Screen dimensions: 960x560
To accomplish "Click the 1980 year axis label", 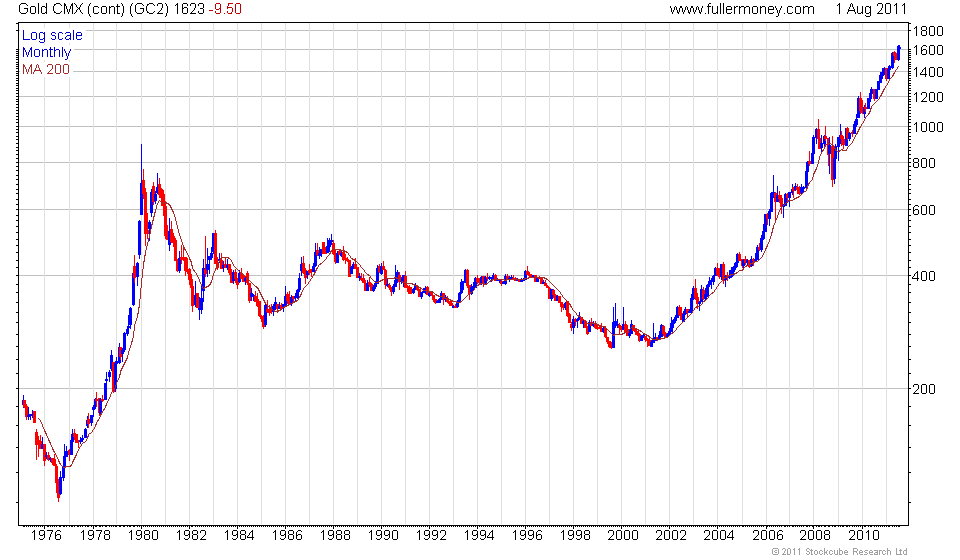I will [143, 535].
